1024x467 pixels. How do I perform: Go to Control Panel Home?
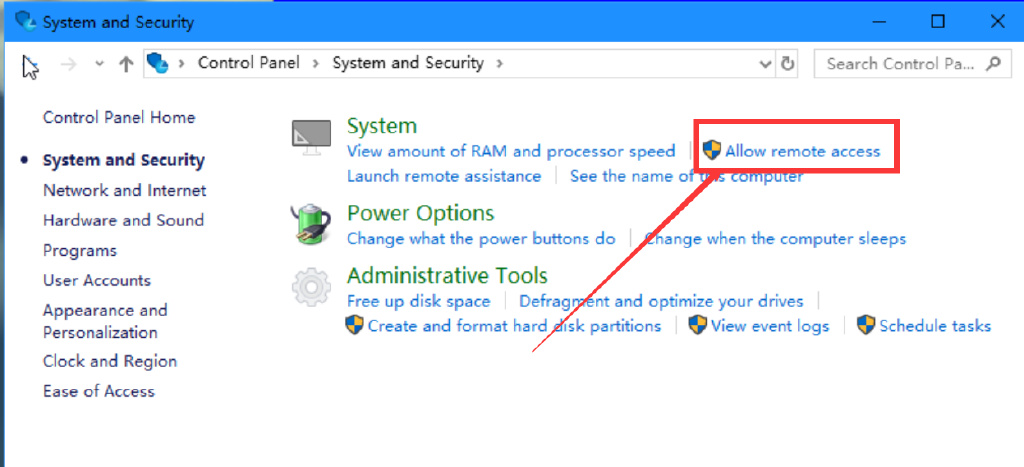pos(119,117)
